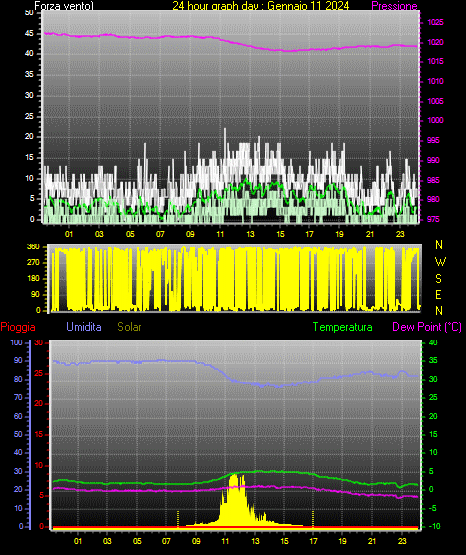Click the green -10 temperature axis value
466x555 pixels.
[435, 526]
